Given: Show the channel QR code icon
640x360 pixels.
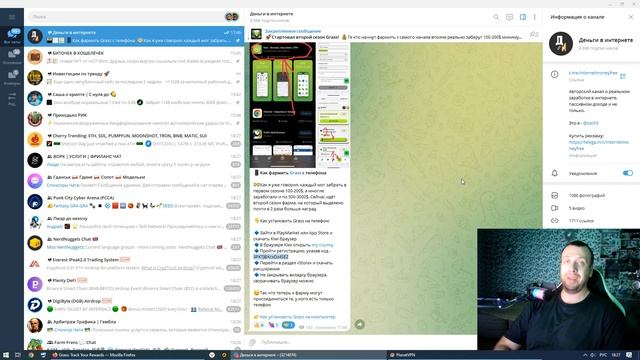Looking at the screenshot, I should pos(623,76).
